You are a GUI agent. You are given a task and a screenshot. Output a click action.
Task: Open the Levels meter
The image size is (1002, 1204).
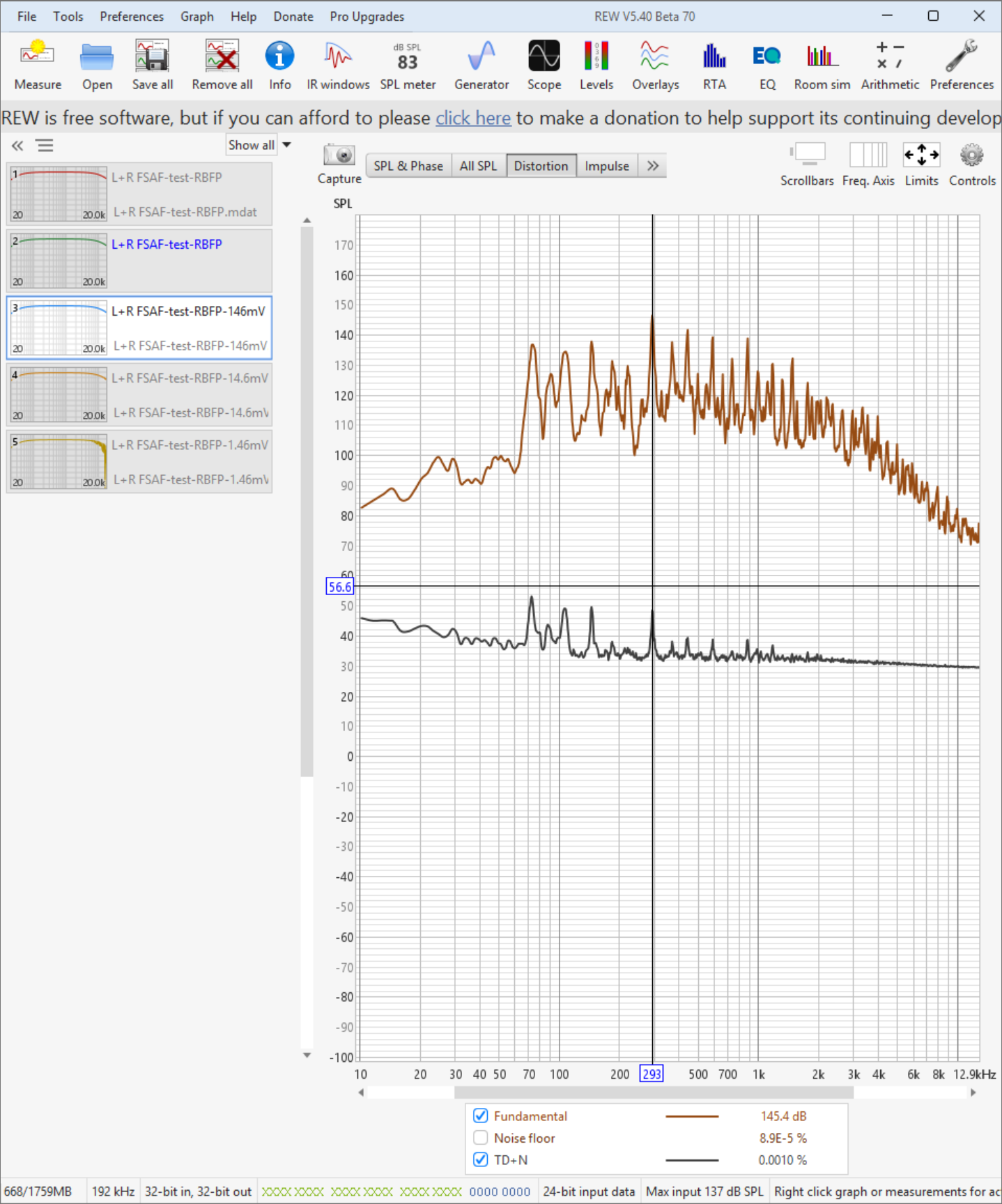[x=596, y=65]
